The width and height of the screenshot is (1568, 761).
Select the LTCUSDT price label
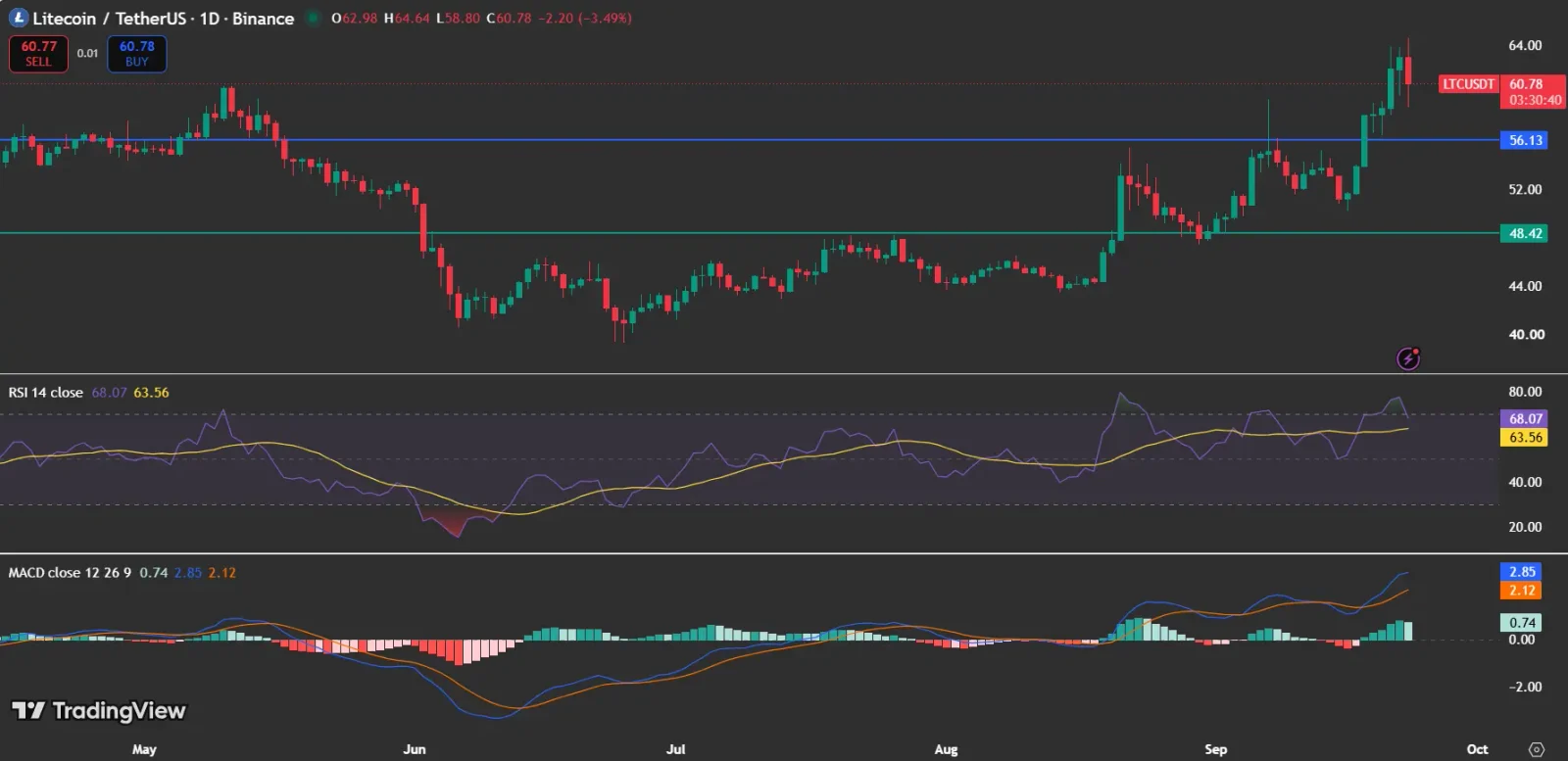coord(1469,84)
